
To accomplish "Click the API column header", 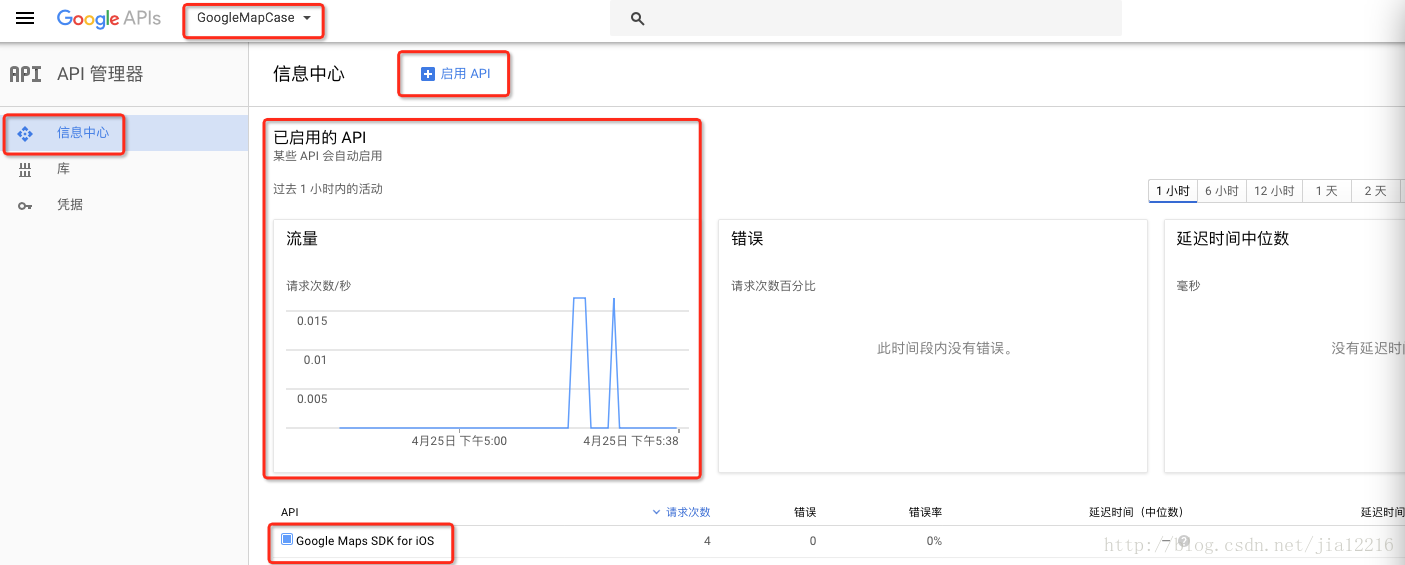I will pos(289,512).
